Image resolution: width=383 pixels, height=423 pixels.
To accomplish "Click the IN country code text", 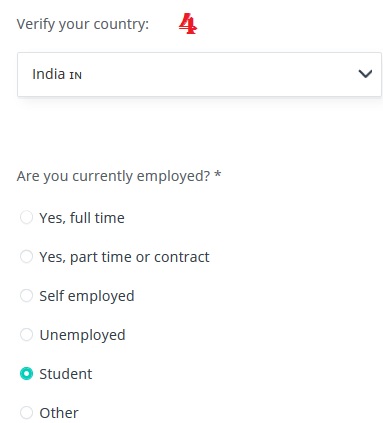I will pyautogui.click(x=76, y=76).
